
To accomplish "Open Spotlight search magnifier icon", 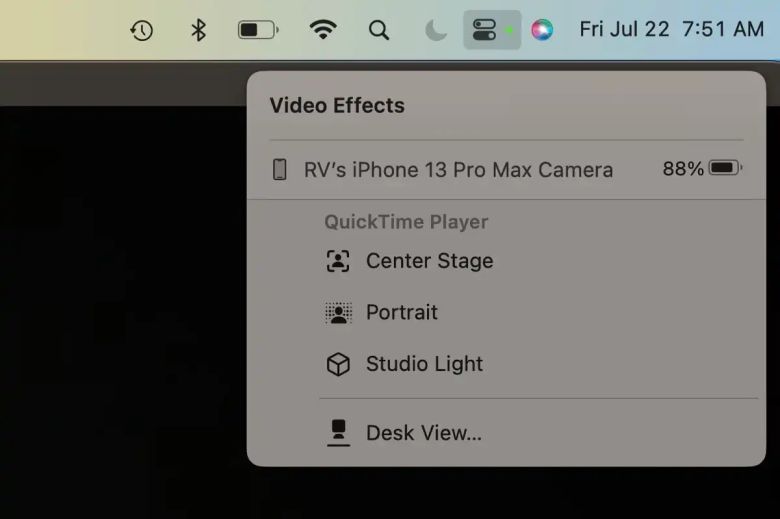I will 379,30.
